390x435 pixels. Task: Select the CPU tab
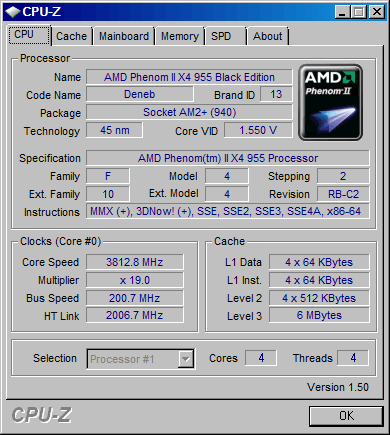click(29, 35)
